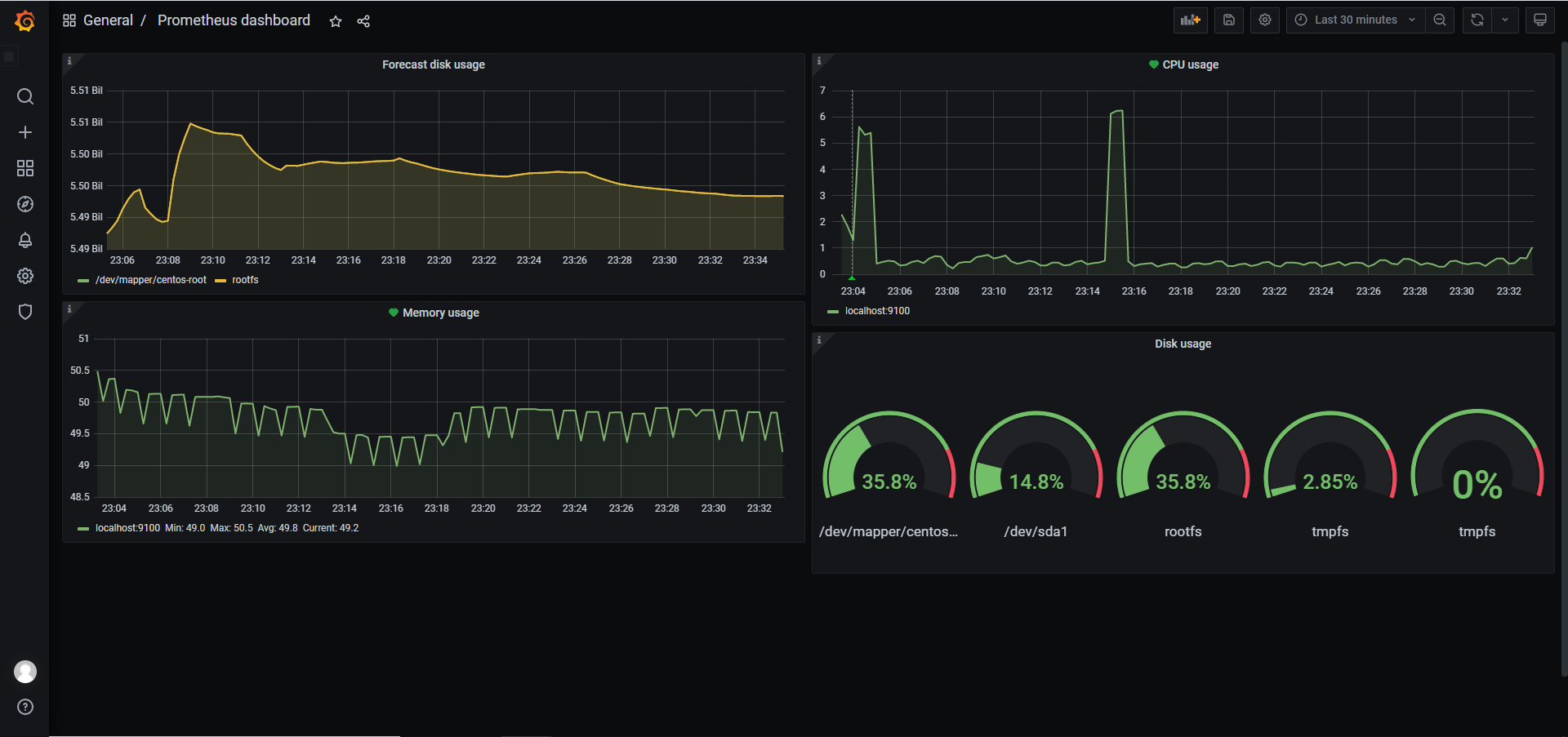Pick color for CPU localhost:9100 swatch
This screenshot has width=1568, height=737.
point(833,312)
